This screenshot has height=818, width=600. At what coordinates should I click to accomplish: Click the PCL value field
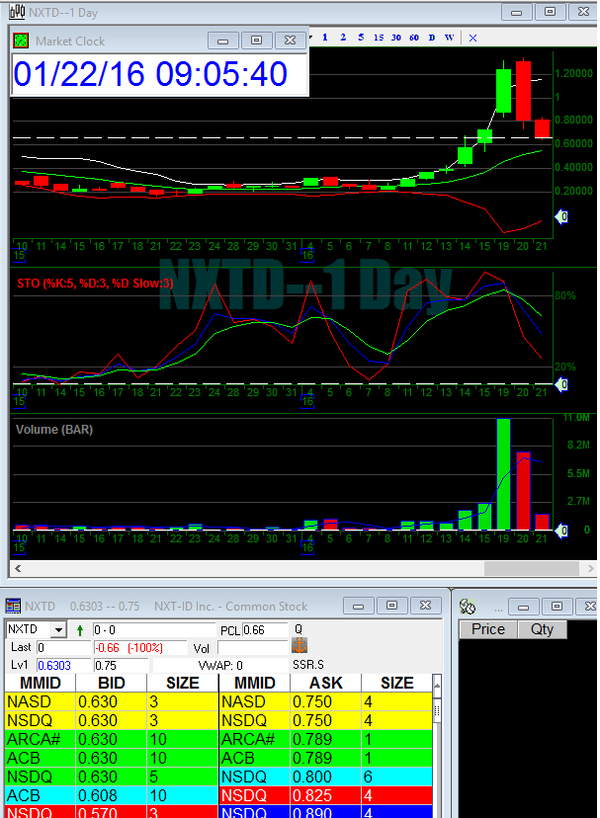click(x=265, y=630)
